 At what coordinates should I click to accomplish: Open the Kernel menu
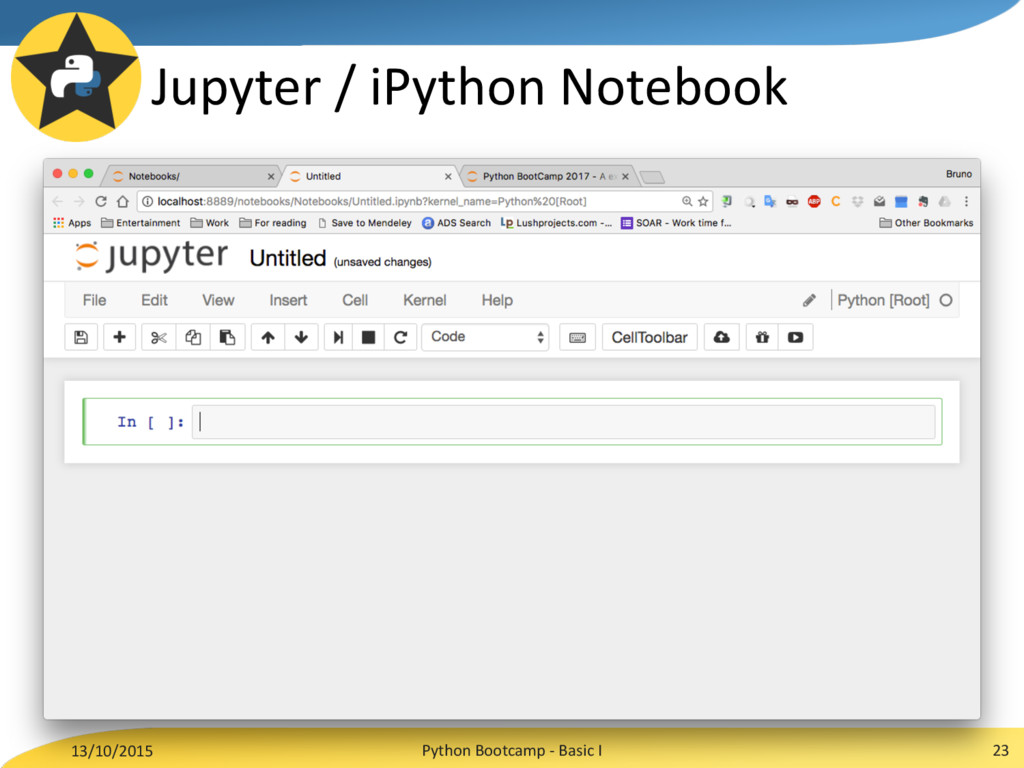coord(424,300)
